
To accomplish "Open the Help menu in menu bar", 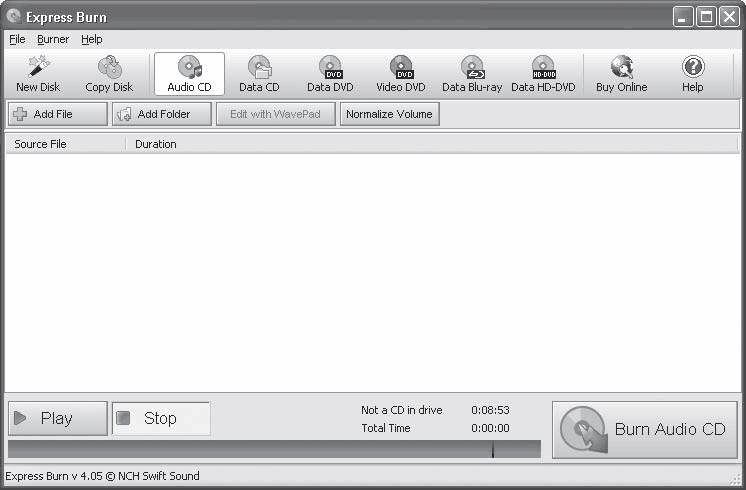I will [92, 39].
